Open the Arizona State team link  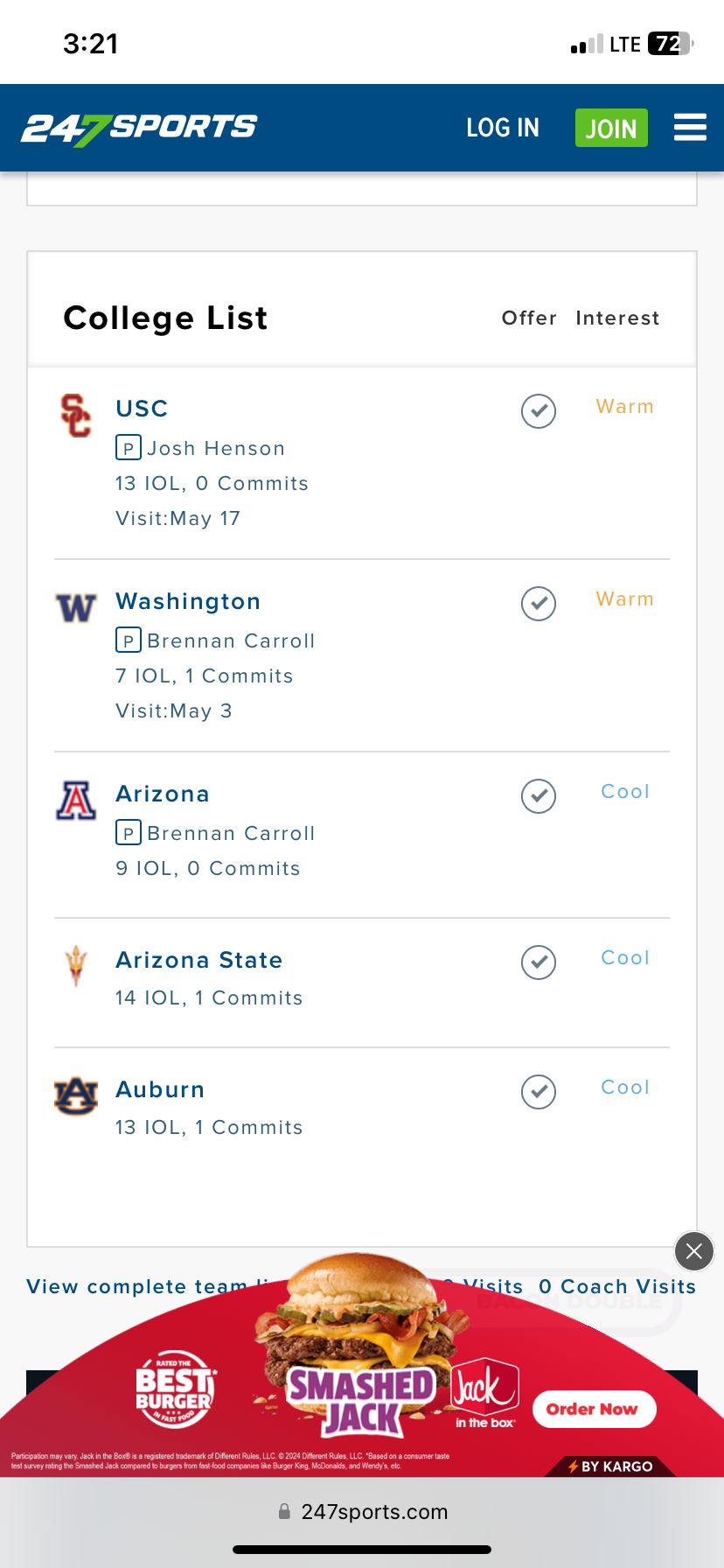pos(199,960)
